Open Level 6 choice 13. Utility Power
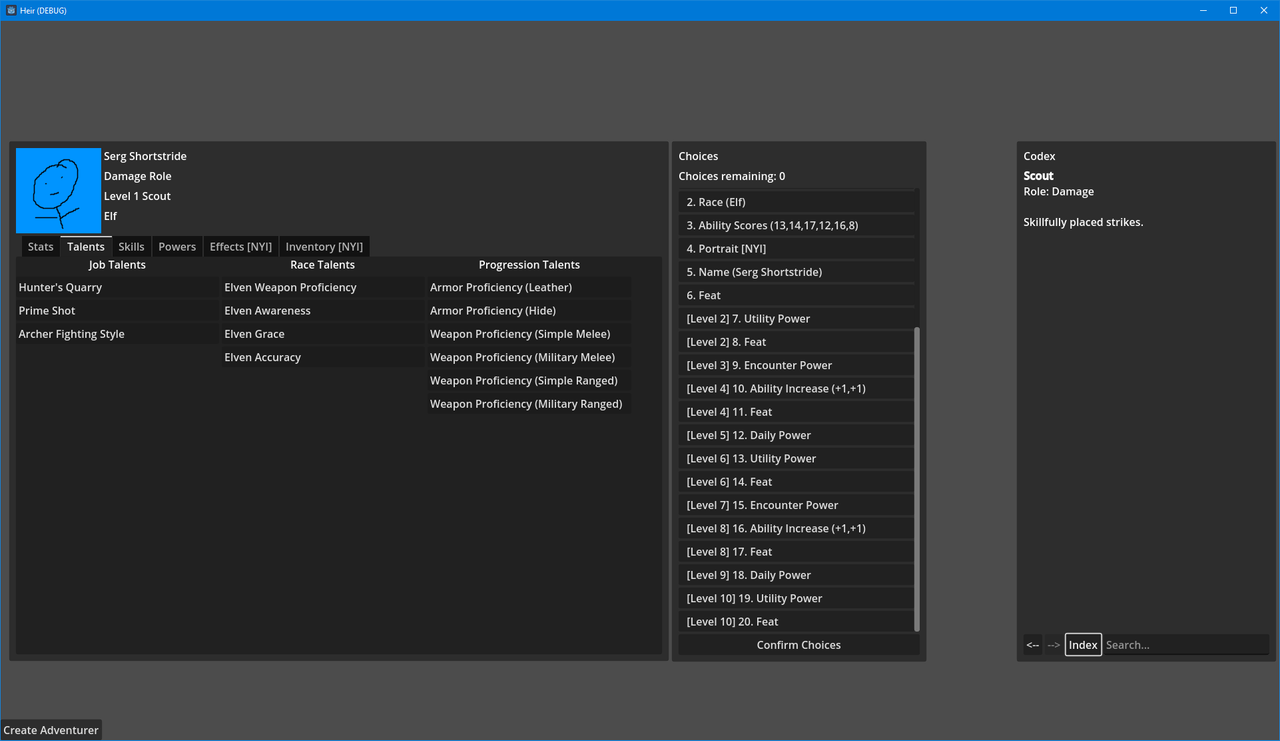 point(796,459)
